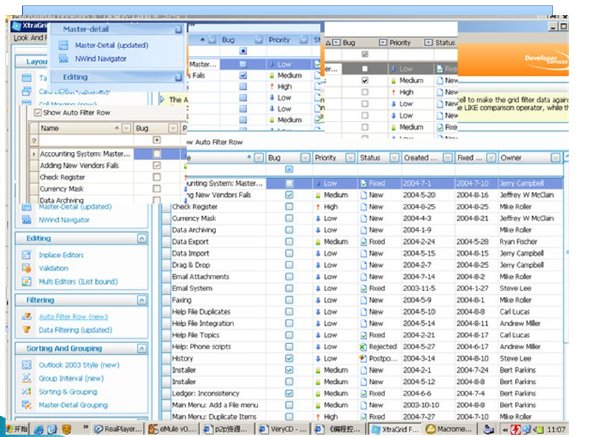Click the Auto Filter Row (new) icon
Screen dimensions: 600x437
(x=26, y=316)
